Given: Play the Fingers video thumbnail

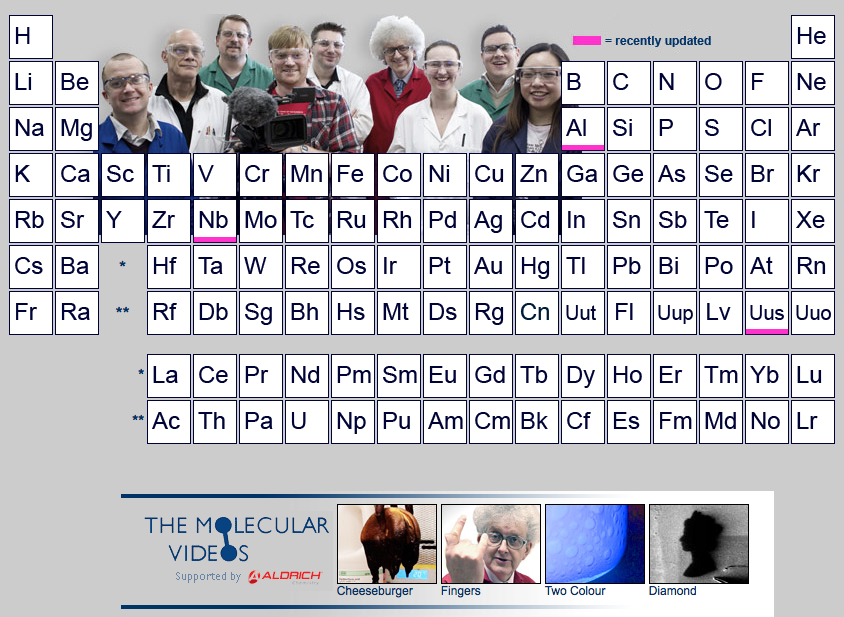Looking at the screenshot, I should coord(491,544).
